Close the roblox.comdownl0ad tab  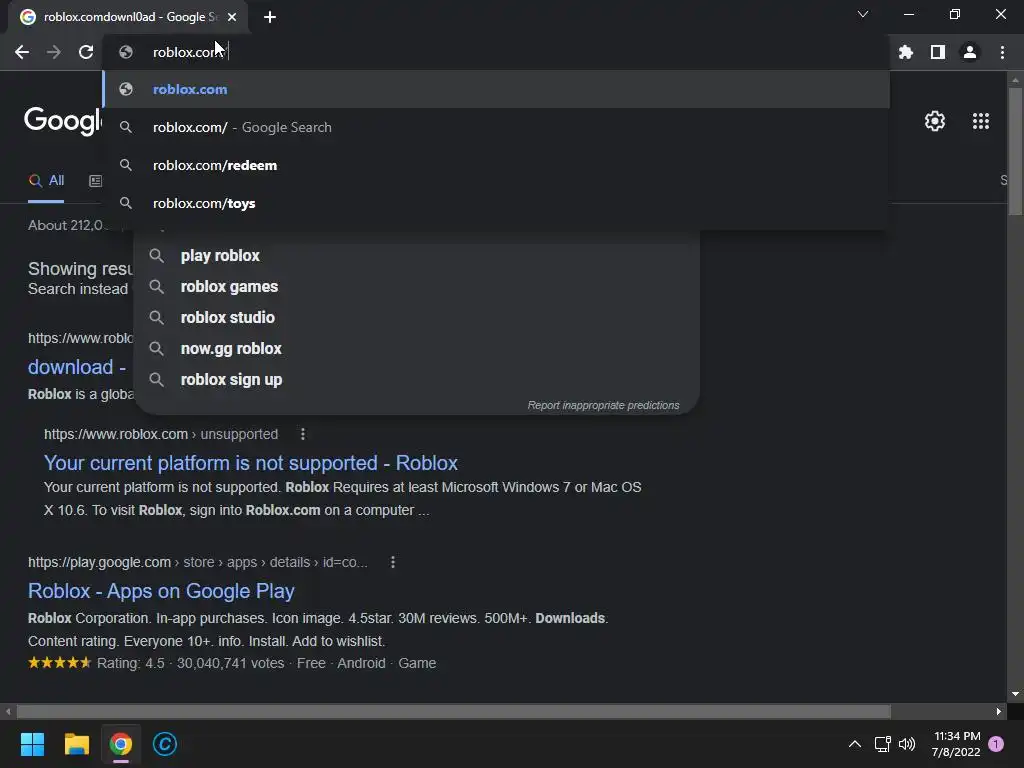pos(232,17)
